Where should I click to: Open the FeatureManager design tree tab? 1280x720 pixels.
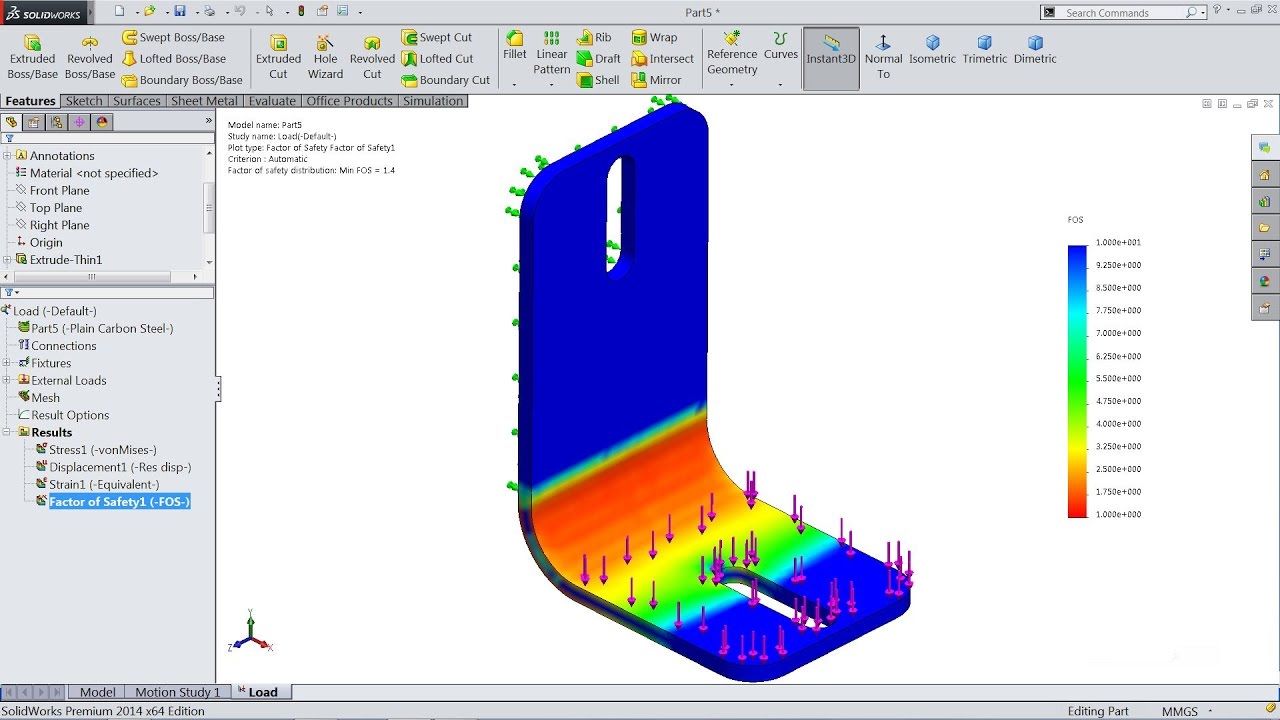pyautogui.click(x=12, y=122)
